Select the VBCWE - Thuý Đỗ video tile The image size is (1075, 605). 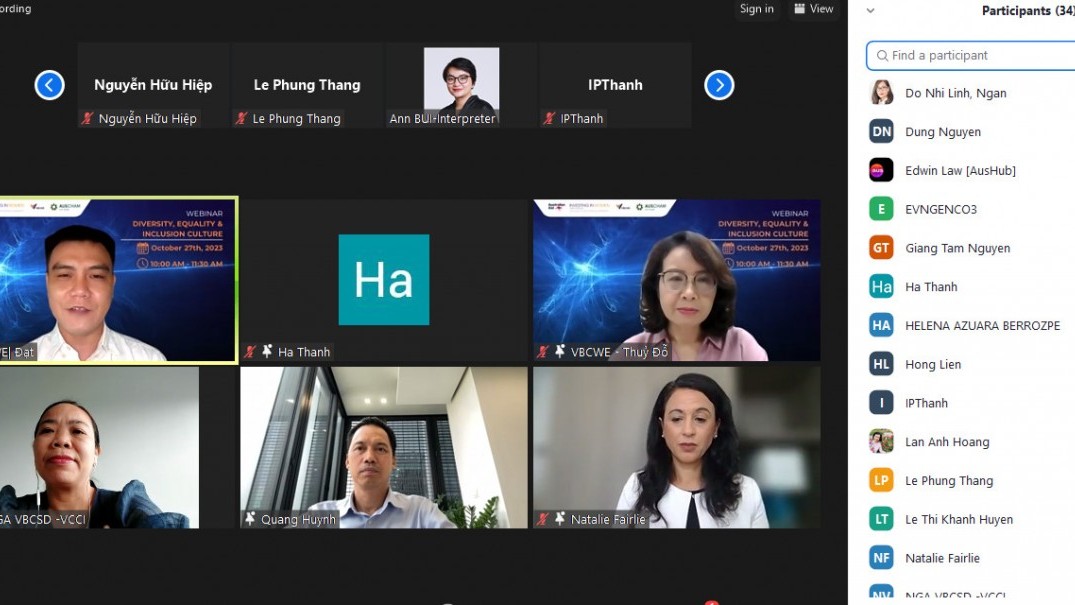[677, 280]
